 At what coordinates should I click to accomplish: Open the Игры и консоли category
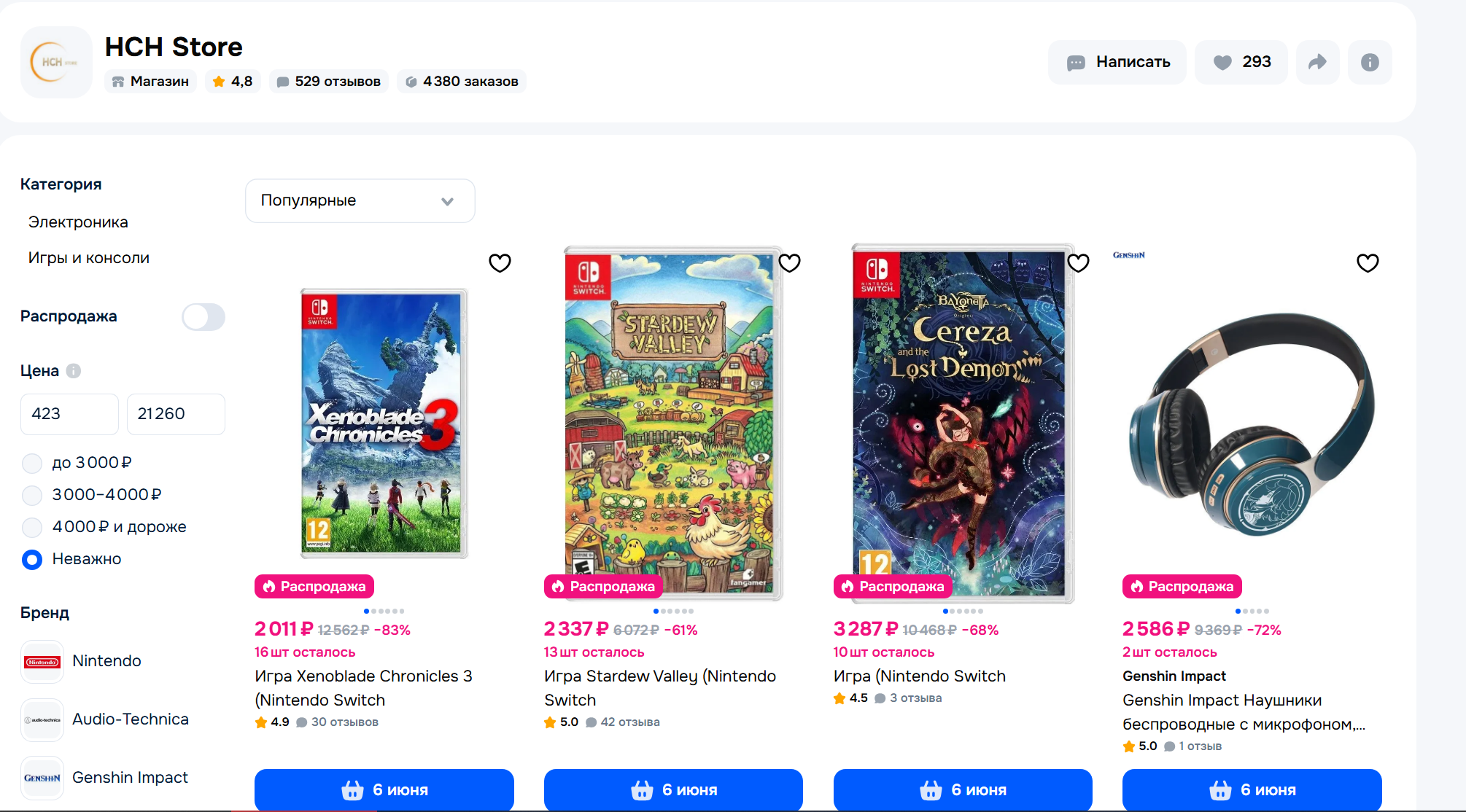[x=88, y=258]
